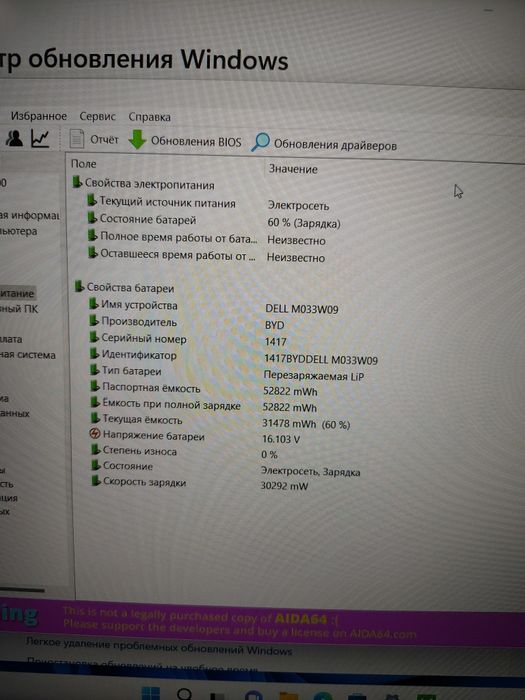Screen dimensions: 525x700
Task: Click icon beside Полное время работы
Action: click(93, 235)
